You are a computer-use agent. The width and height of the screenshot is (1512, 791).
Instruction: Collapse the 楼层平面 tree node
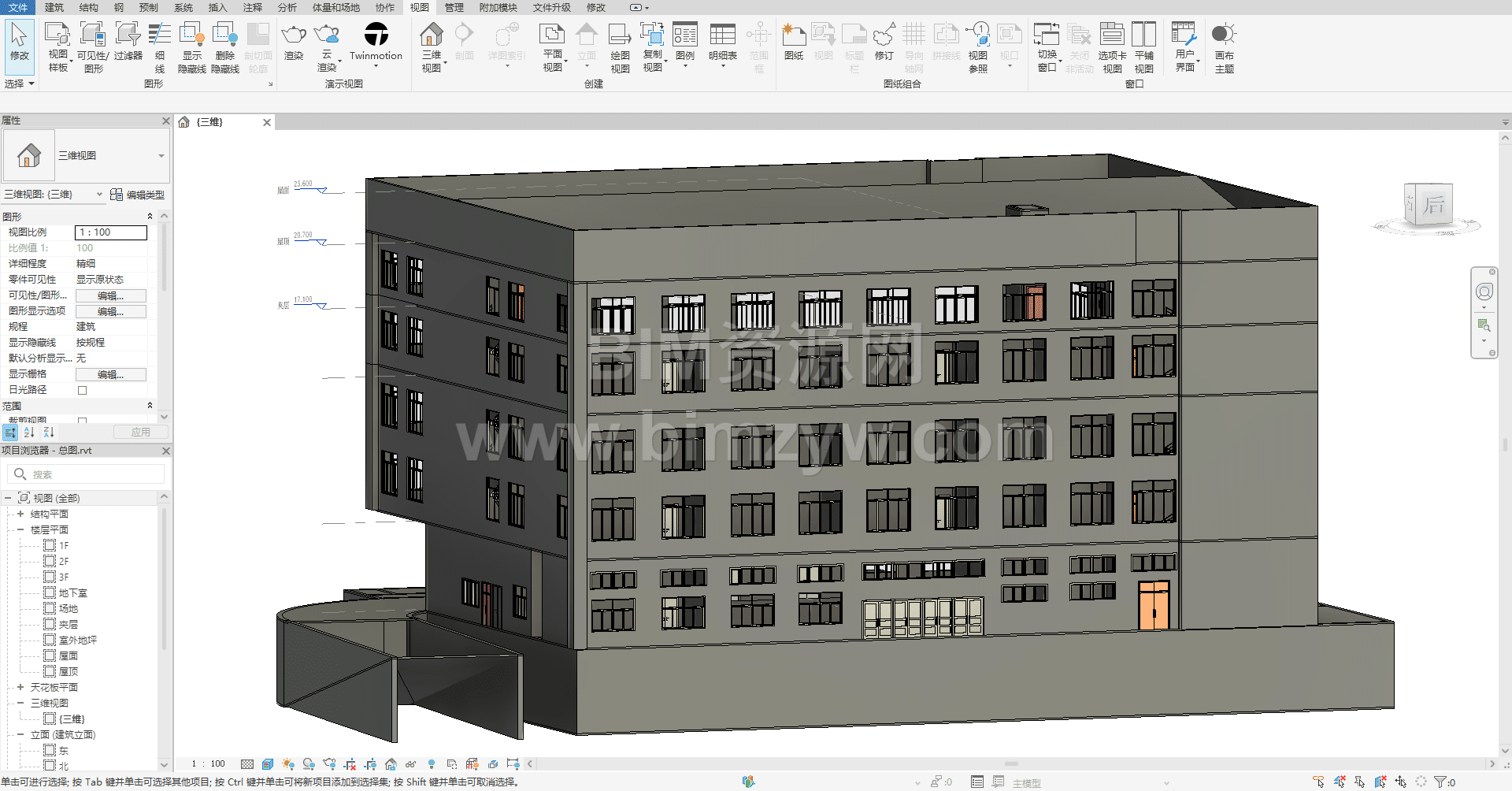[x=20, y=529]
